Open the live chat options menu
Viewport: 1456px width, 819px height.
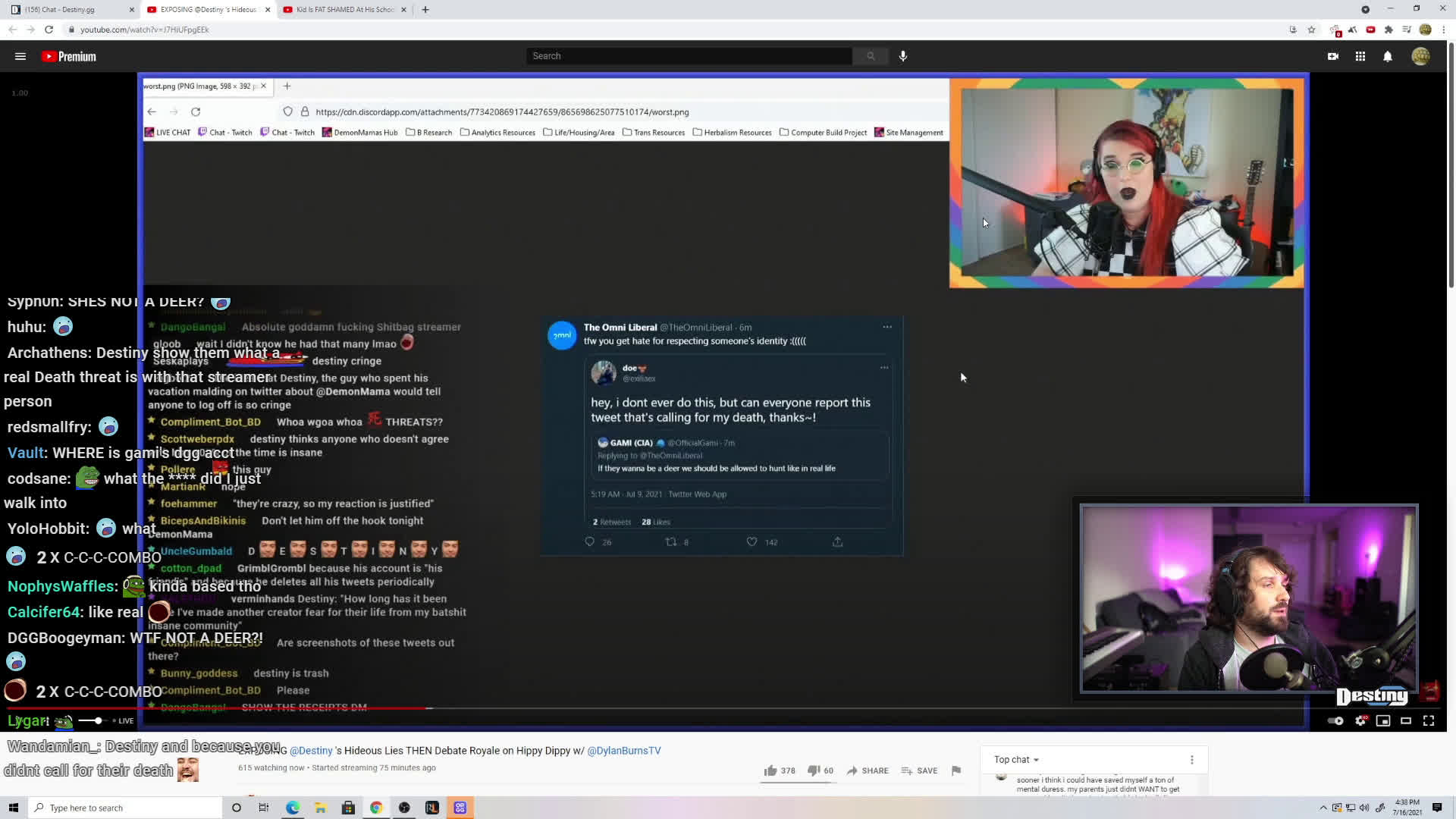[x=1191, y=759]
